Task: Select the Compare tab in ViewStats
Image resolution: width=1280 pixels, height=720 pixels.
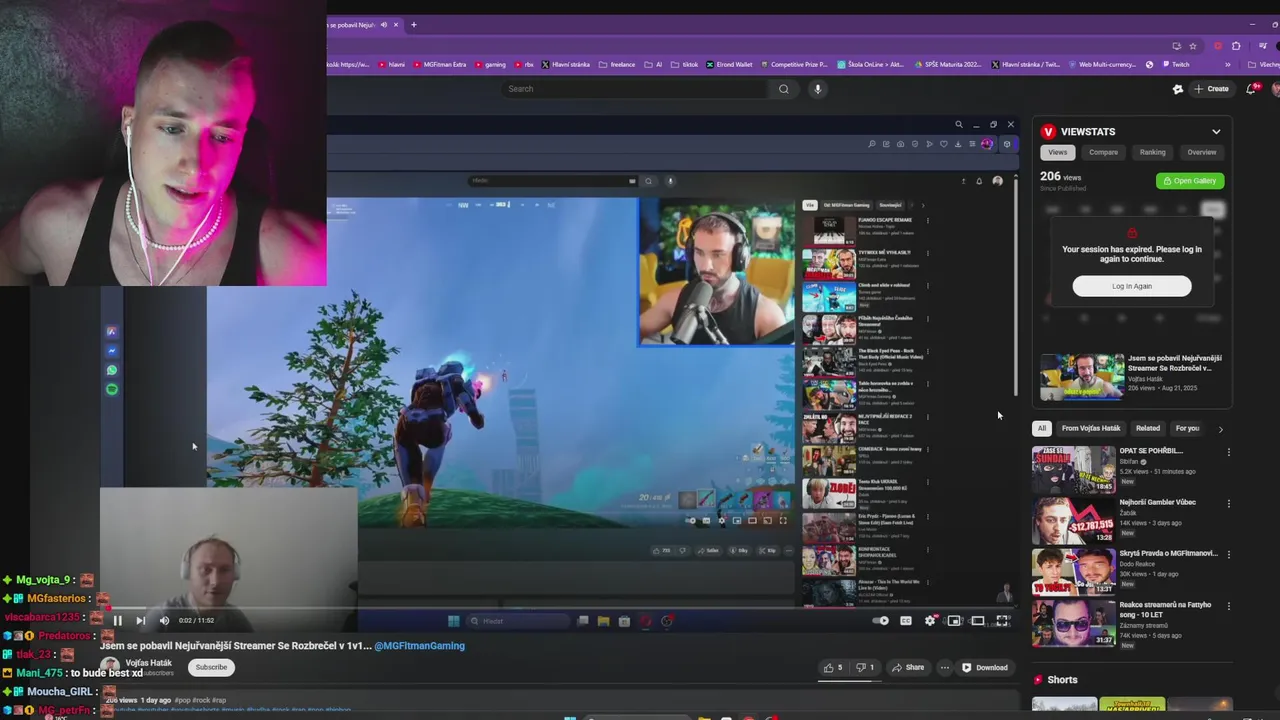Action: pos(1103,152)
